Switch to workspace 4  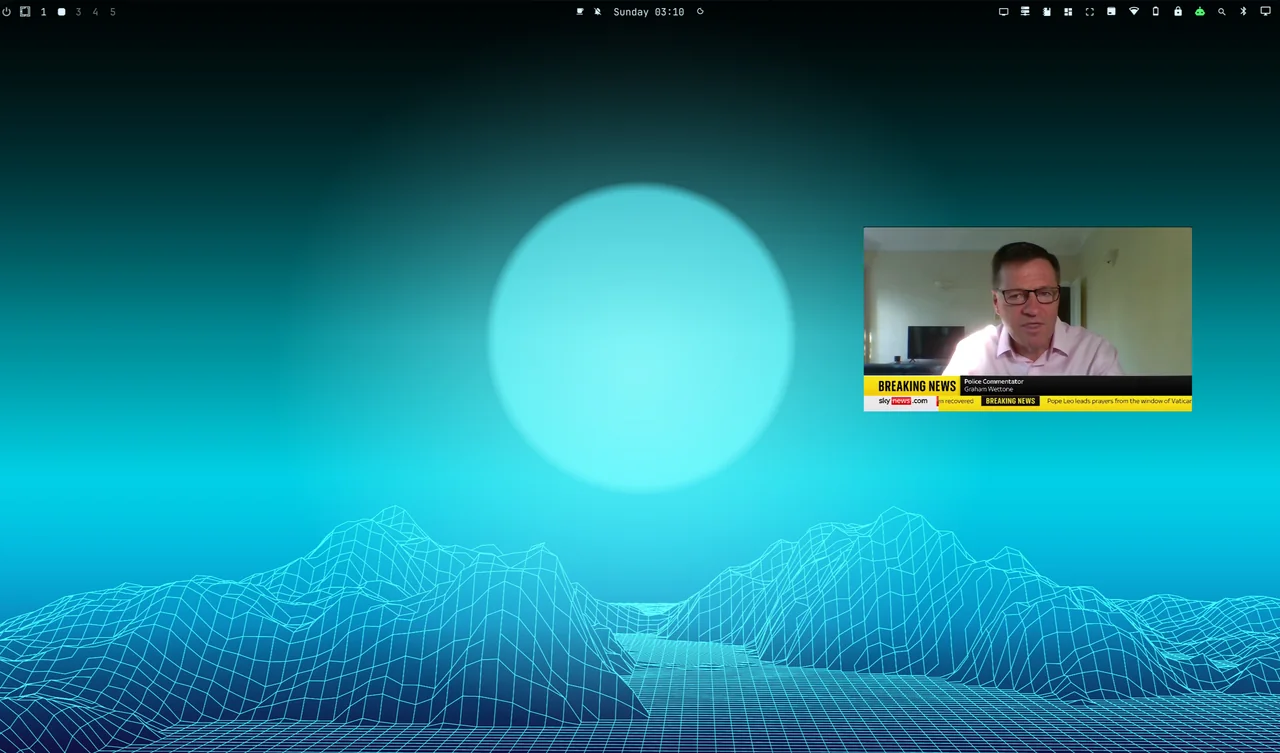(x=96, y=12)
